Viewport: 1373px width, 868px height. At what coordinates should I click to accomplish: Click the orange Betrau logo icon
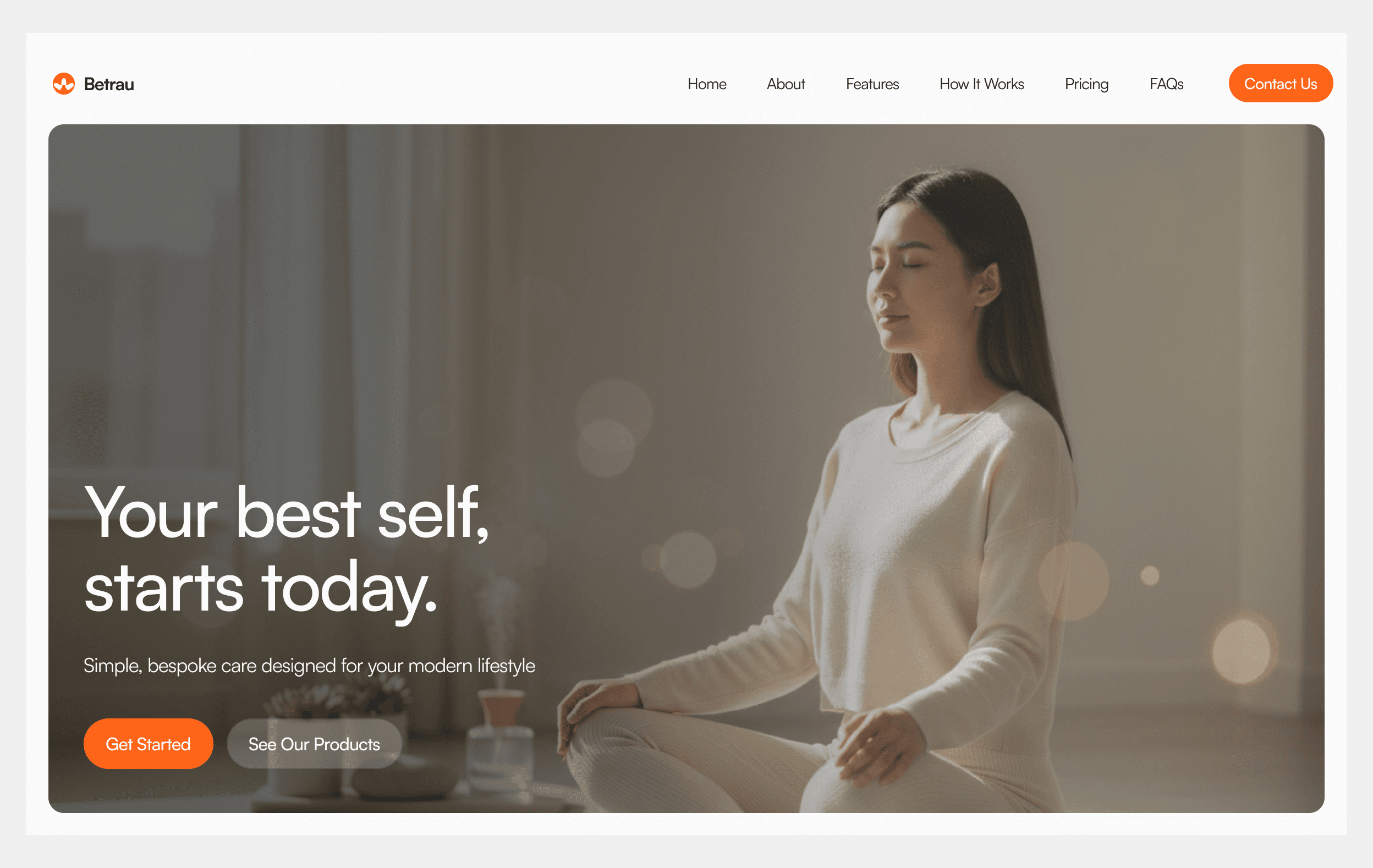64,84
